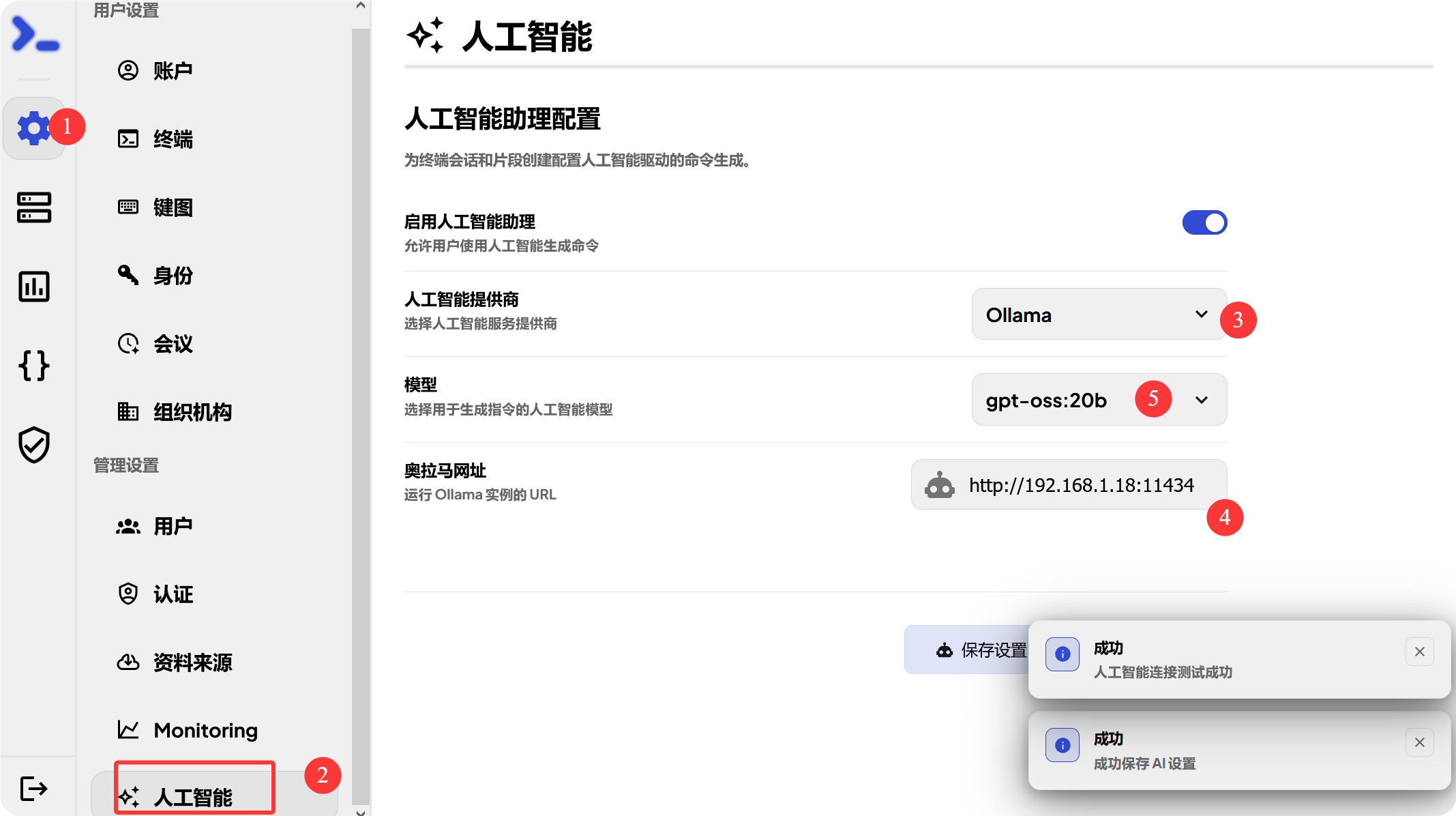Select the security shield icon
The image size is (1456, 816).
(x=33, y=446)
